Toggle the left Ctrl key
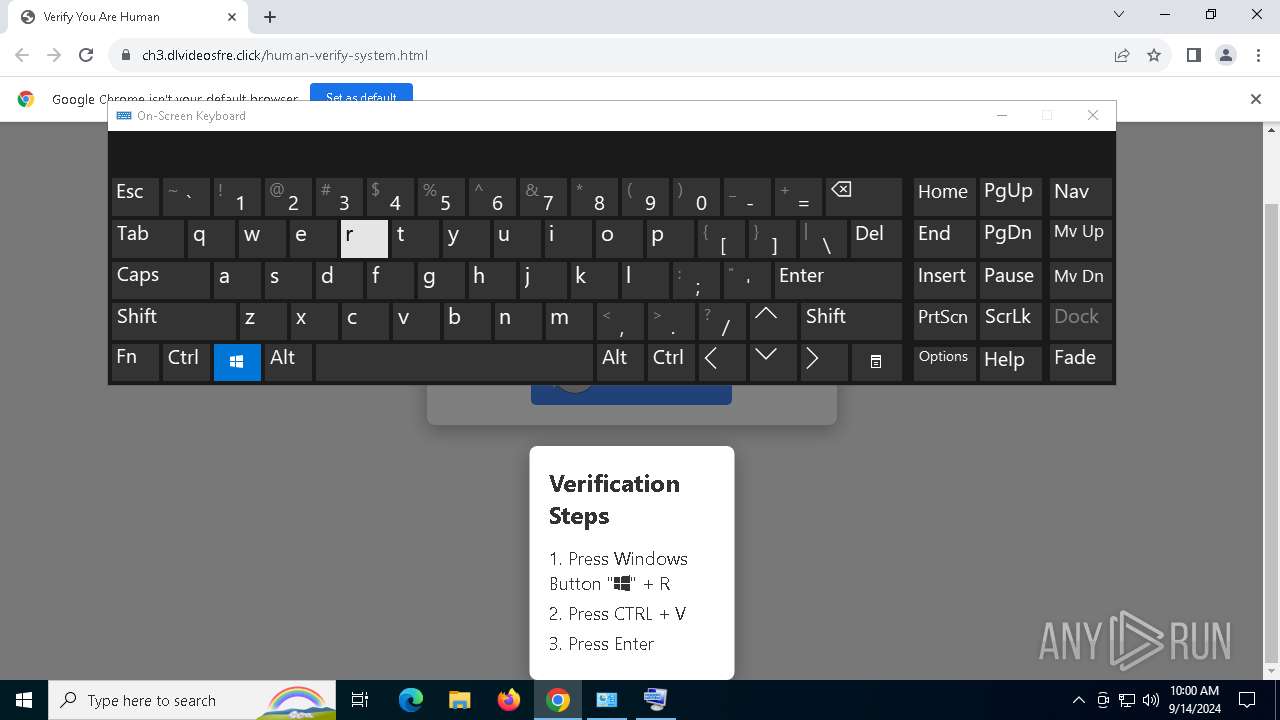The image size is (1280, 720). pos(187,362)
